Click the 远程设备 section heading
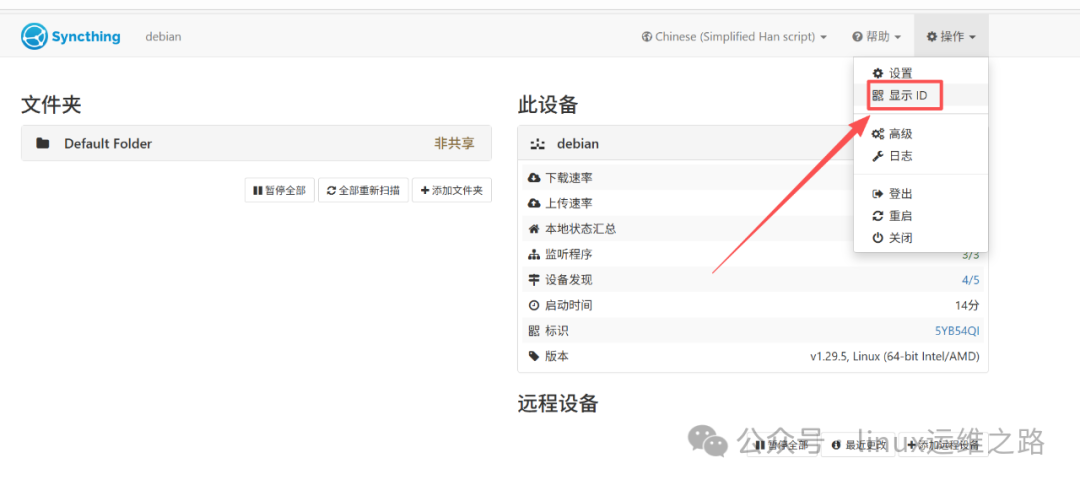 click(x=557, y=404)
